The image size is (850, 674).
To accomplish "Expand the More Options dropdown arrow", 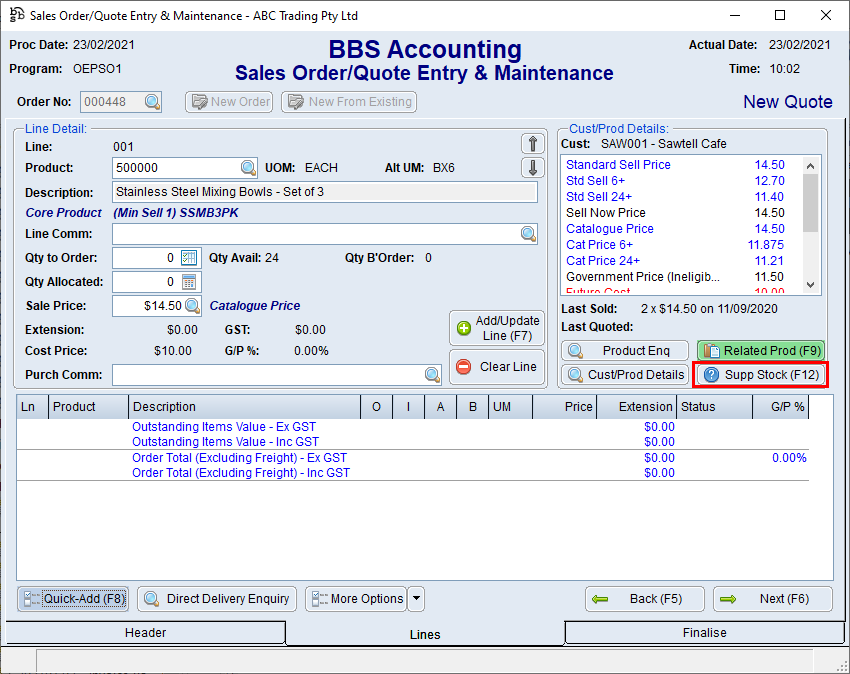I will point(414,599).
